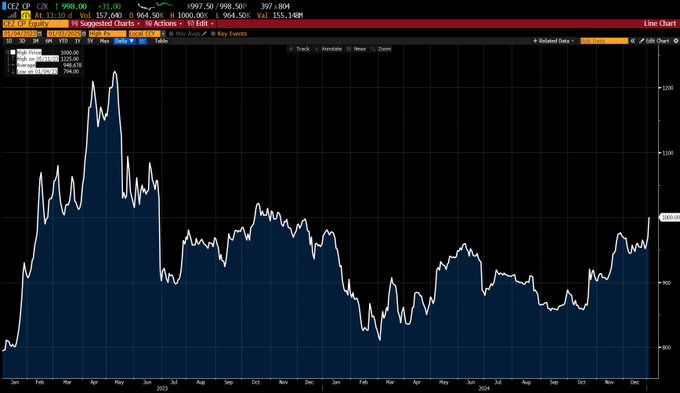
Task: Click the pencil icon next to Mov Avgs
Action: click(204, 33)
